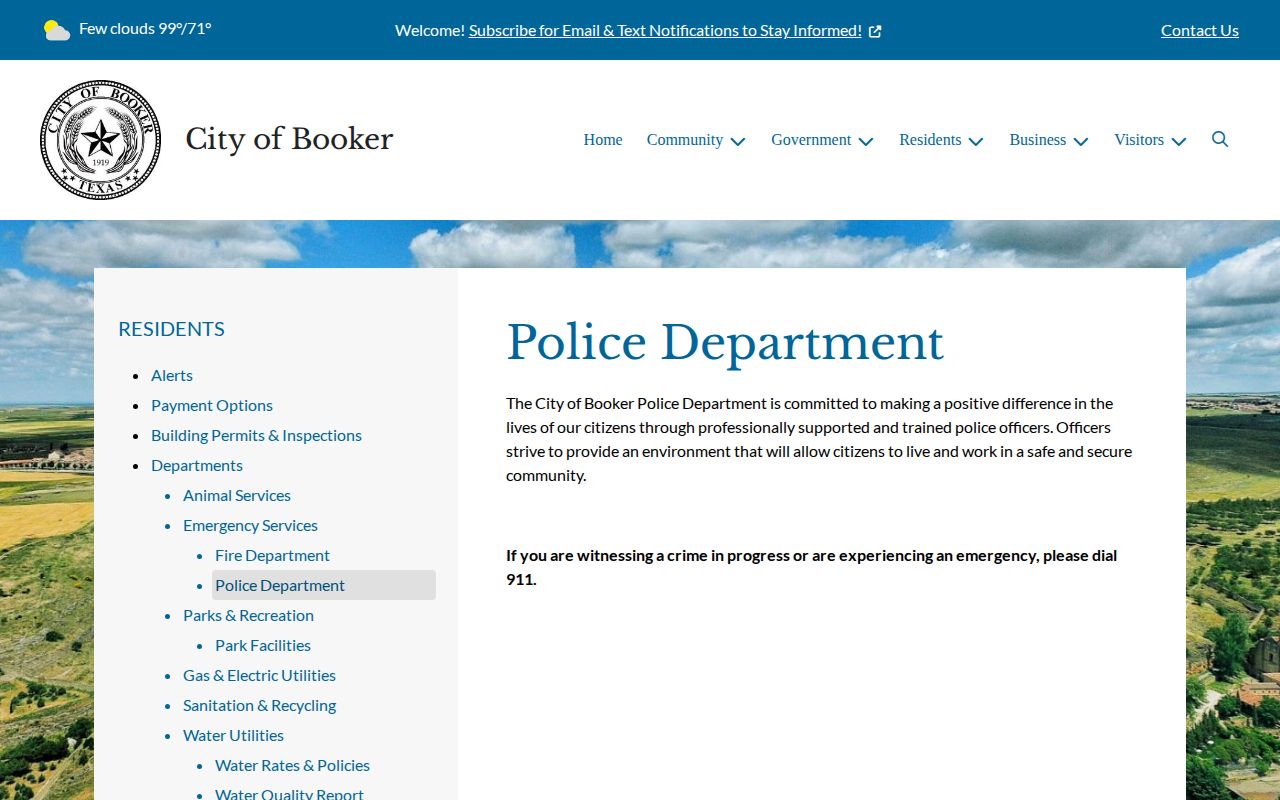
Task: Open Water Quality Report sidebar link
Action: (x=289, y=794)
